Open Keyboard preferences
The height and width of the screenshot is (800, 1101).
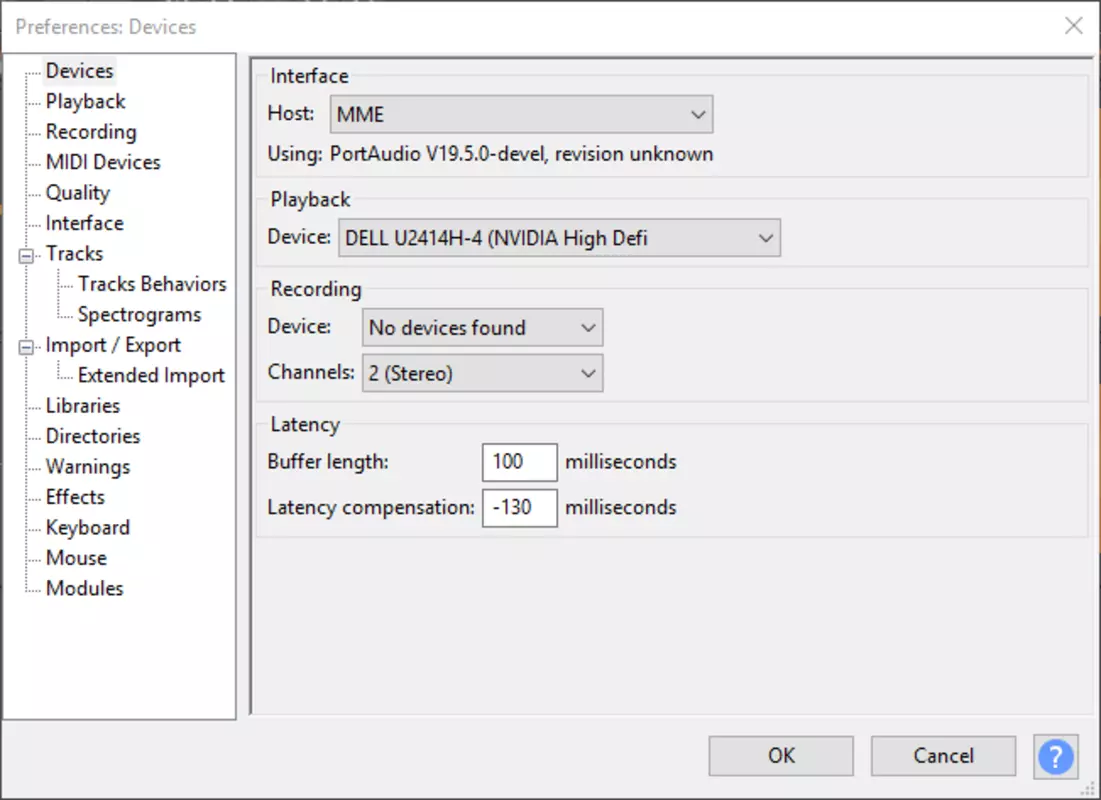(x=88, y=527)
